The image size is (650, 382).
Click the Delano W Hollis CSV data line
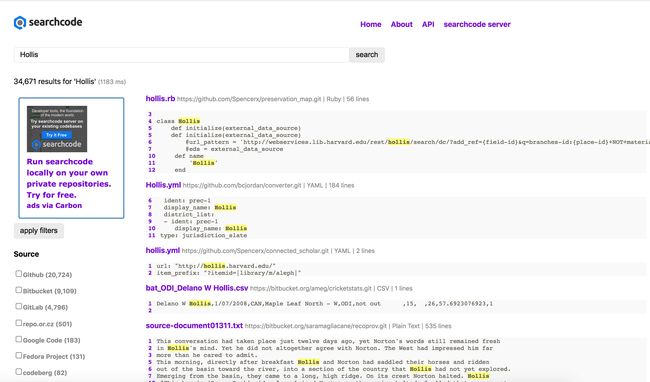pos(325,304)
